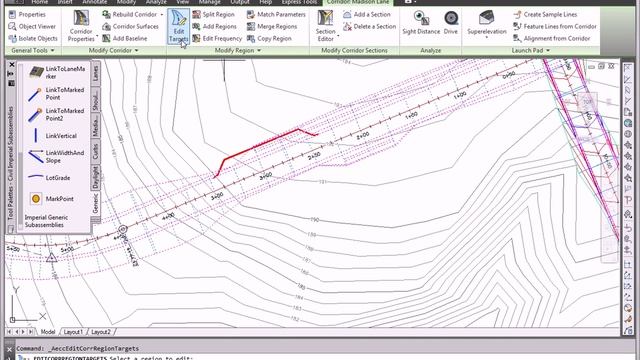
Task: Click Delete a Section
Action: click(369, 26)
